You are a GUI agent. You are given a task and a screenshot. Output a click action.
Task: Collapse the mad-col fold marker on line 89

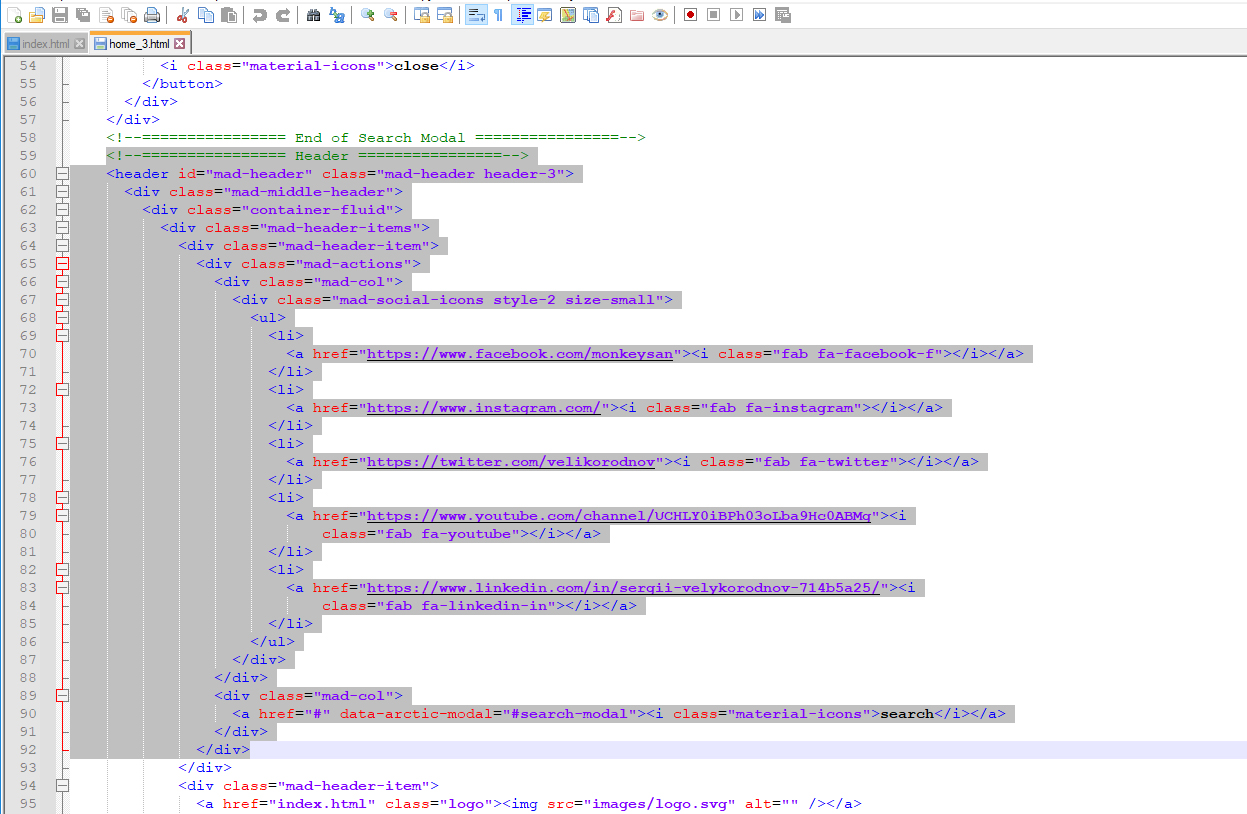point(62,696)
